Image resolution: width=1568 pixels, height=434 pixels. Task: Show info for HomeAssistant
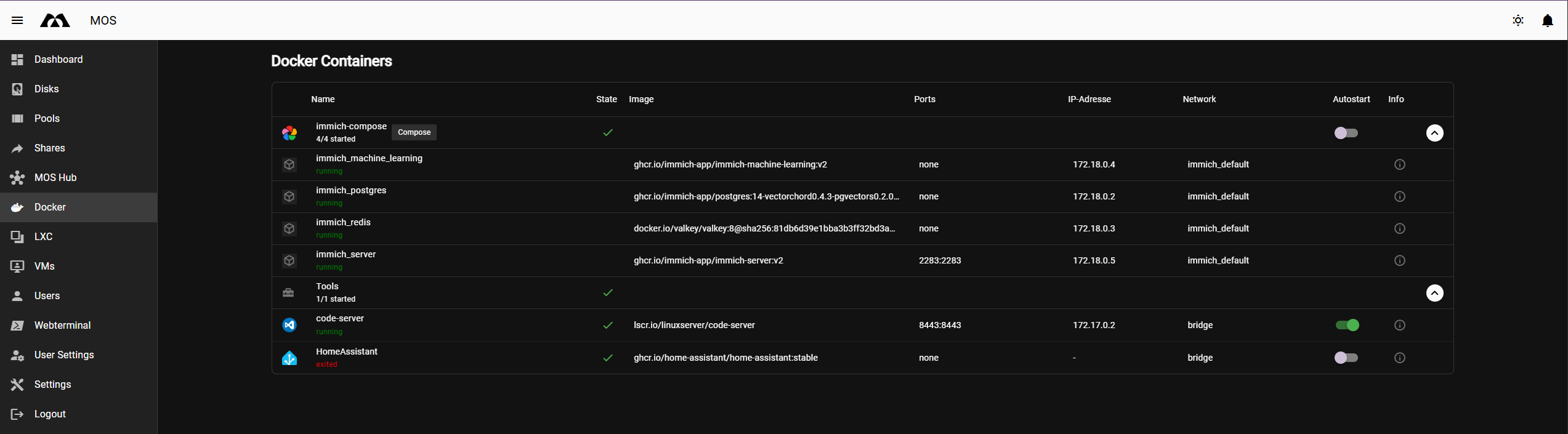[x=1399, y=358]
